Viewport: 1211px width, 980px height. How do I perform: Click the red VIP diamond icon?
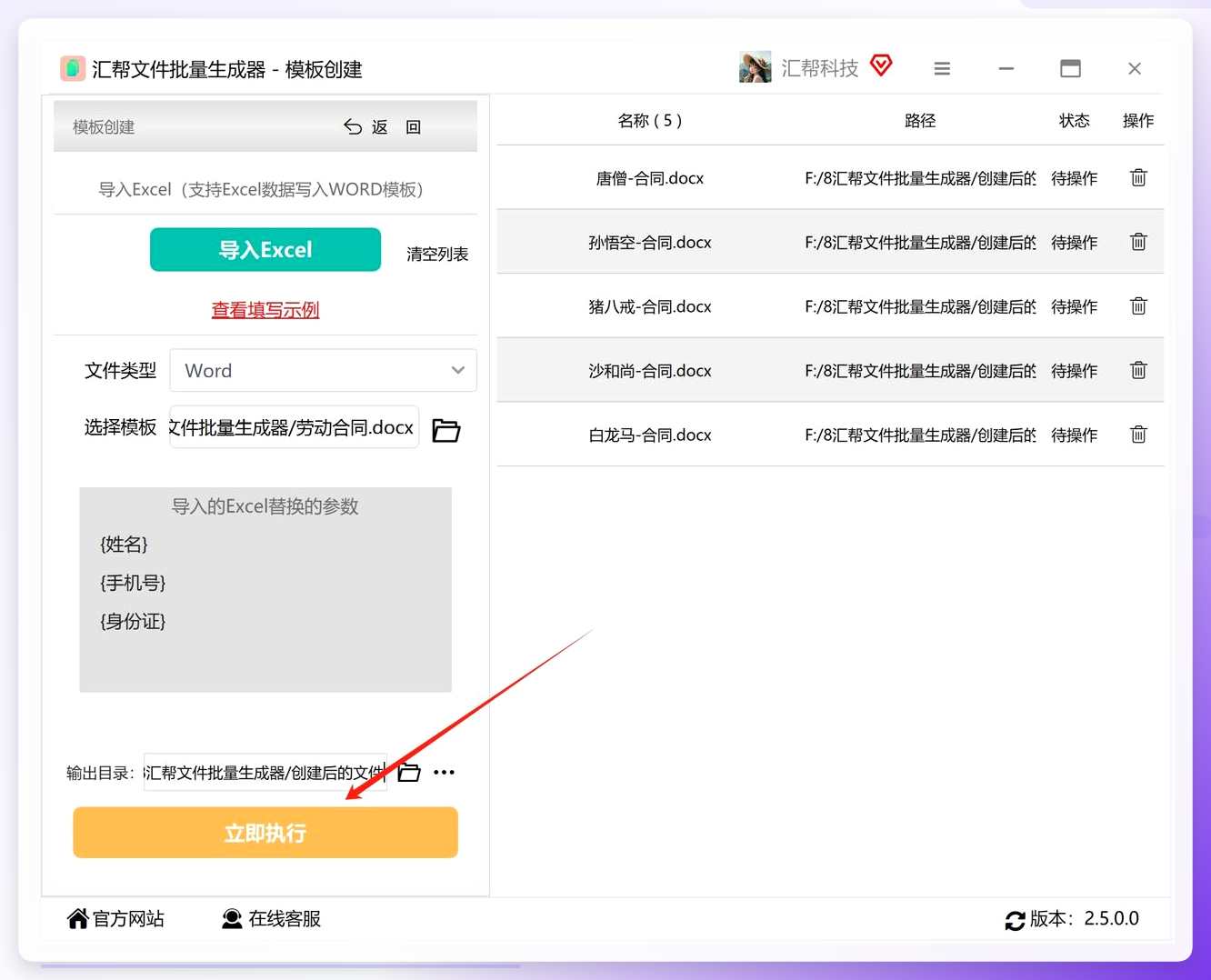pyautogui.click(x=881, y=65)
